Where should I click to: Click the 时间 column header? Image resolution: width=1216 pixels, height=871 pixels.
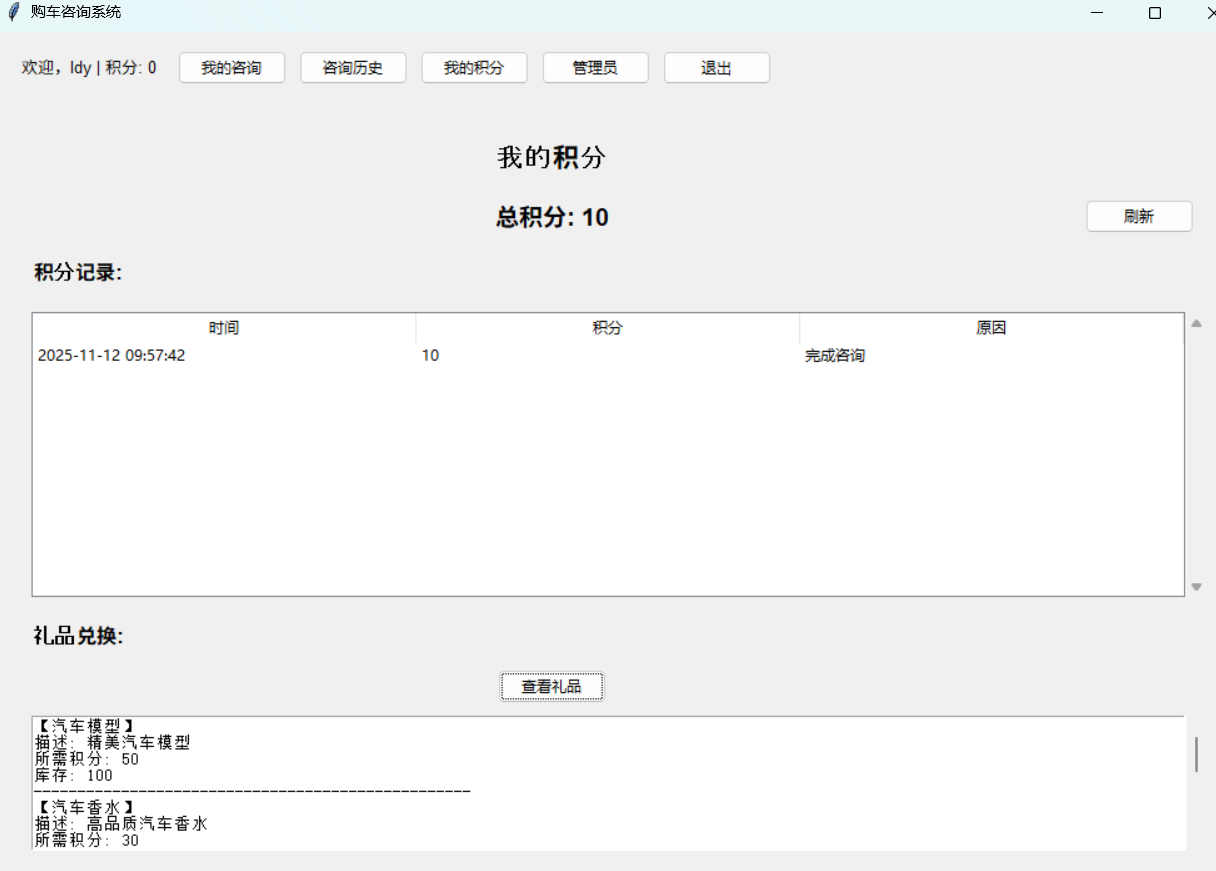(224, 328)
